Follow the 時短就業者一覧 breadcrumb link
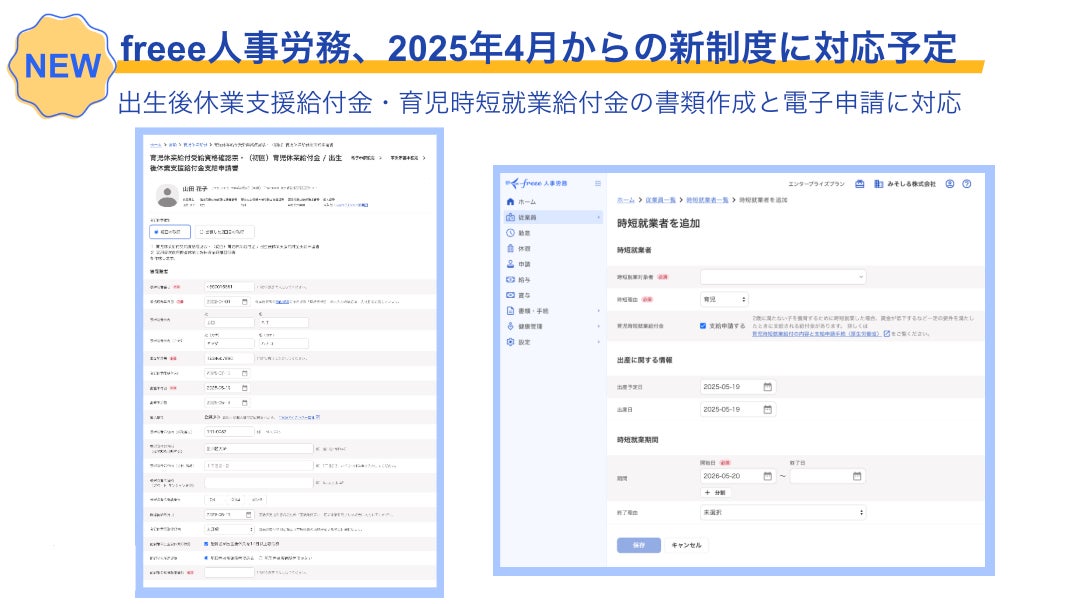 707,200
